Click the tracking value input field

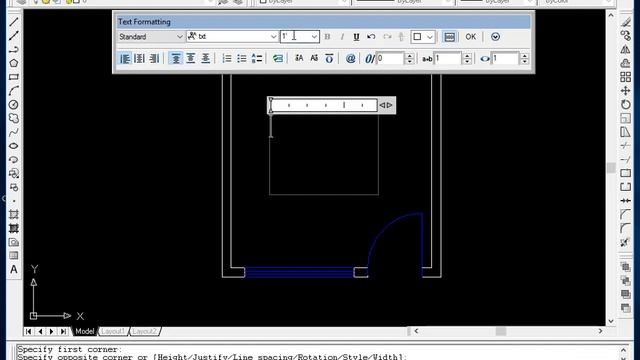click(x=448, y=58)
